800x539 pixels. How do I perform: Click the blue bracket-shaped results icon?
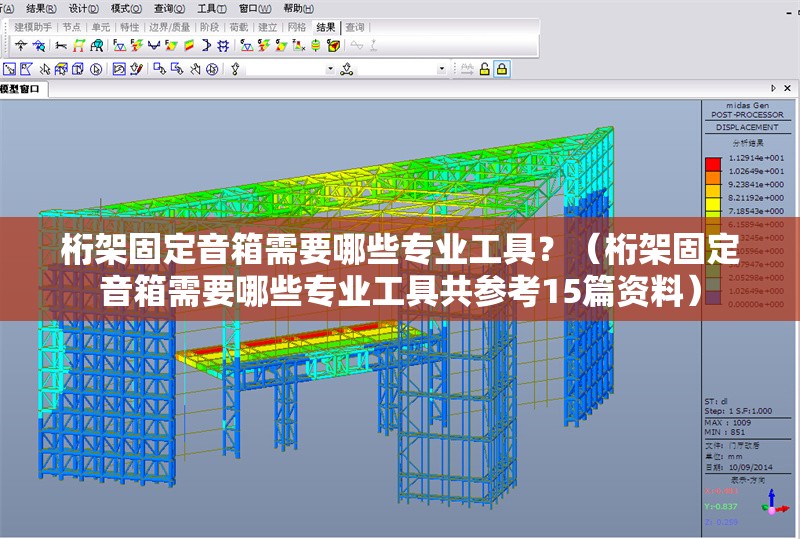[x=206, y=45]
